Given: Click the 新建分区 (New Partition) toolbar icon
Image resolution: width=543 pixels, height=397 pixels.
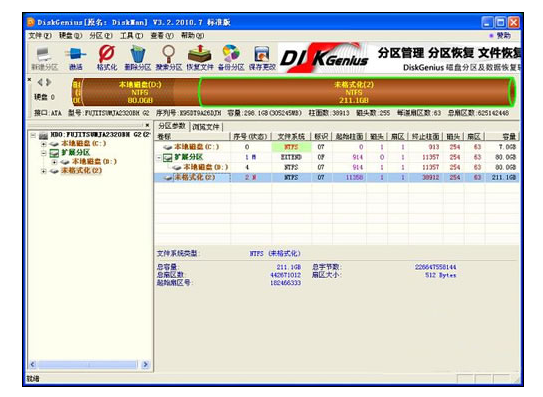Looking at the screenshot, I should click(x=44, y=58).
